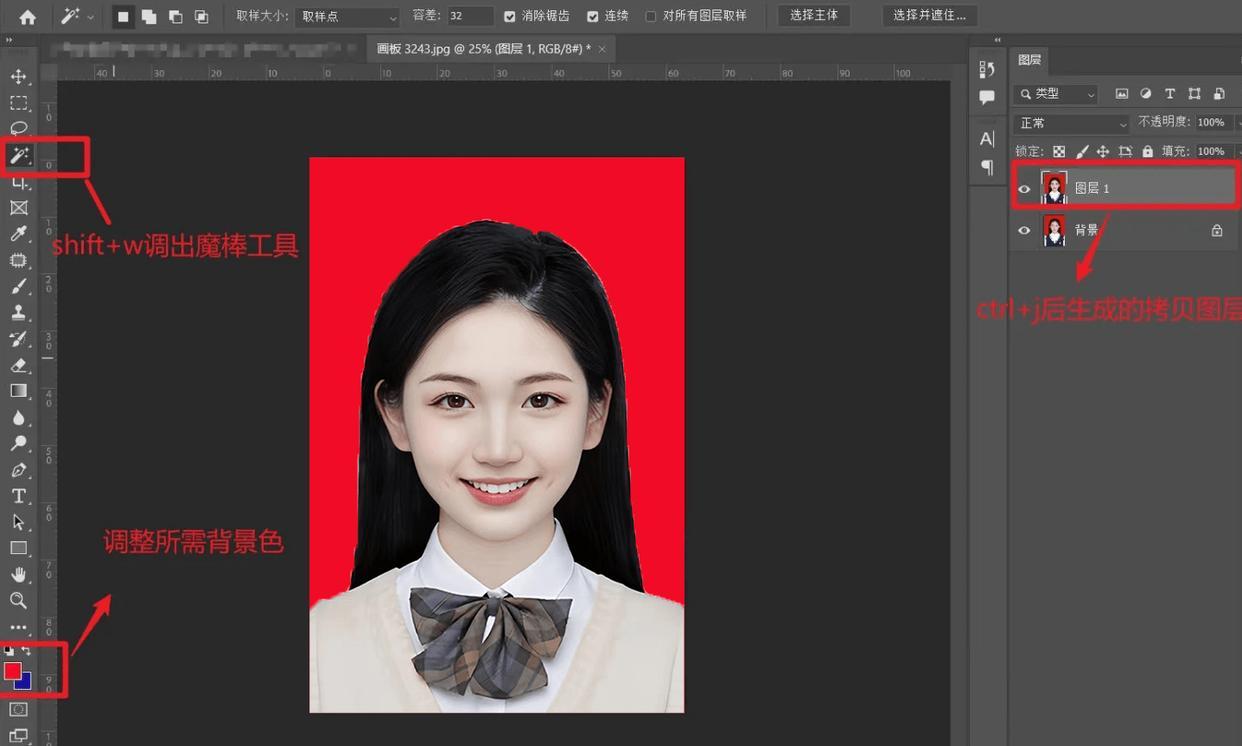Toggle type layer filter

pos(1170,94)
